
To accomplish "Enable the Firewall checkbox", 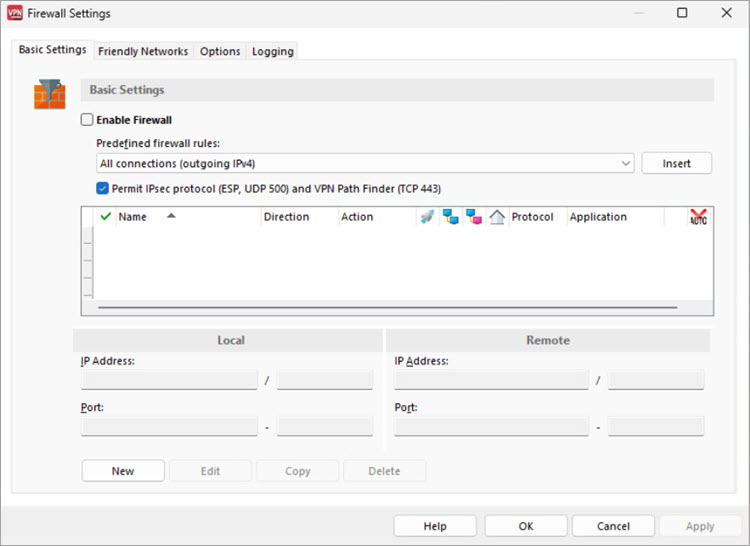I will (x=87, y=120).
